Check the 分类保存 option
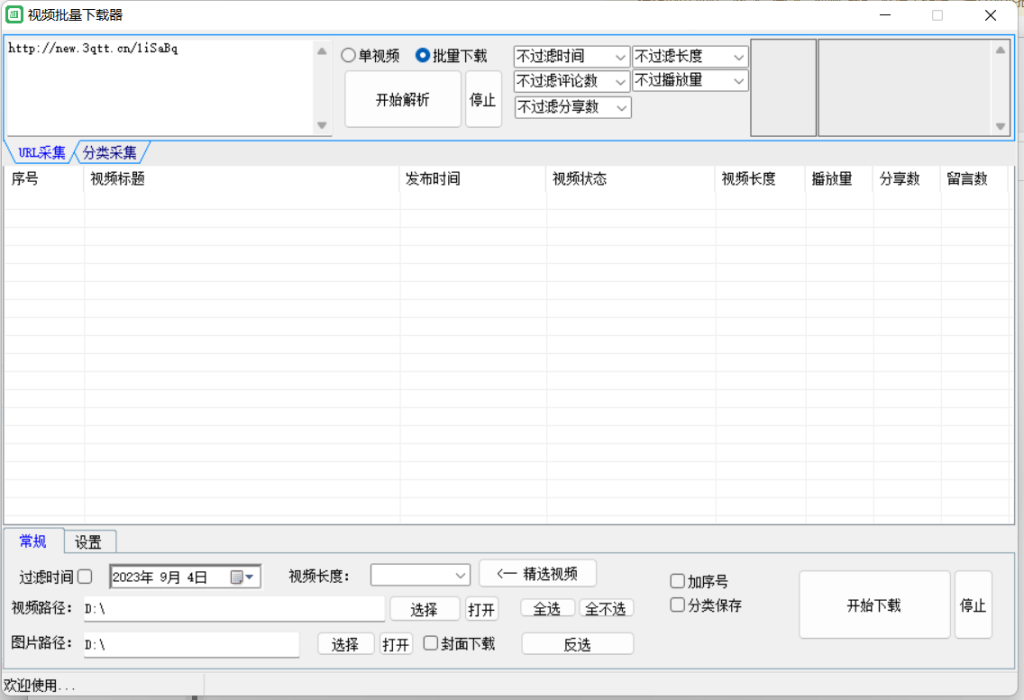1024x700 pixels. [678, 605]
